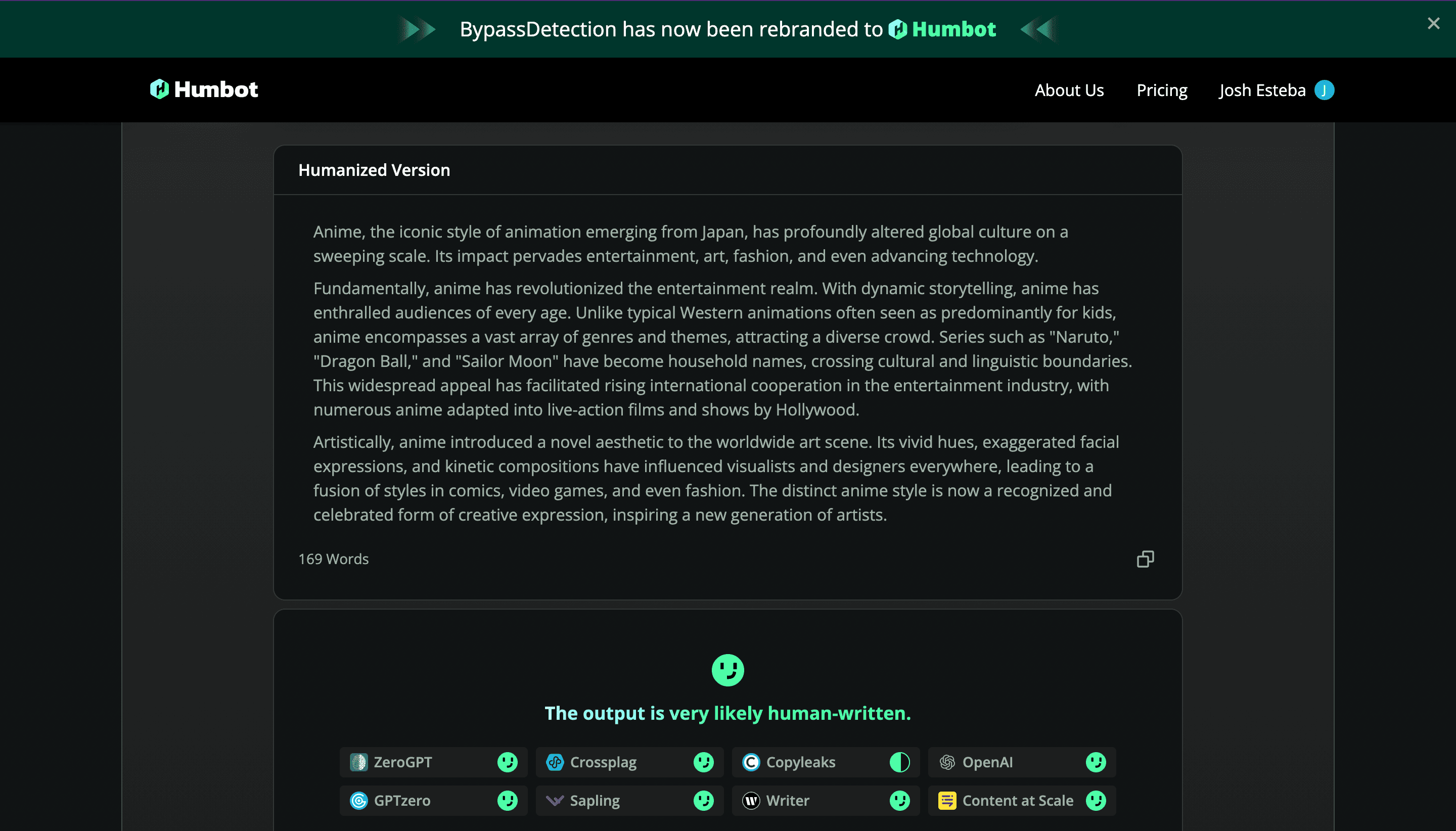The width and height of the screenshot is (1456, 831).
Task: Click the ZeroGPT smiley result indicator
Action: pyautogui.click(x=508, y=762)
